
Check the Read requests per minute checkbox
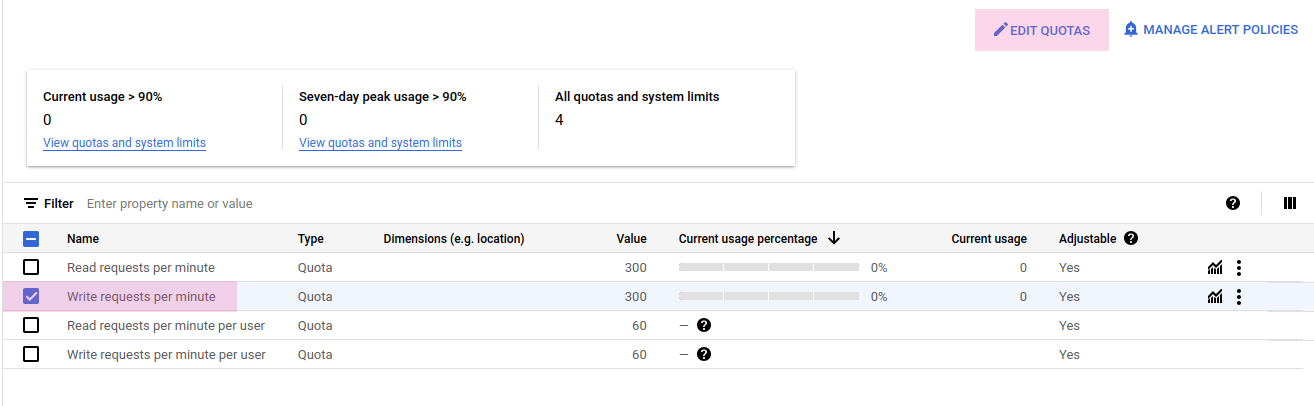[x=31, y=268]
